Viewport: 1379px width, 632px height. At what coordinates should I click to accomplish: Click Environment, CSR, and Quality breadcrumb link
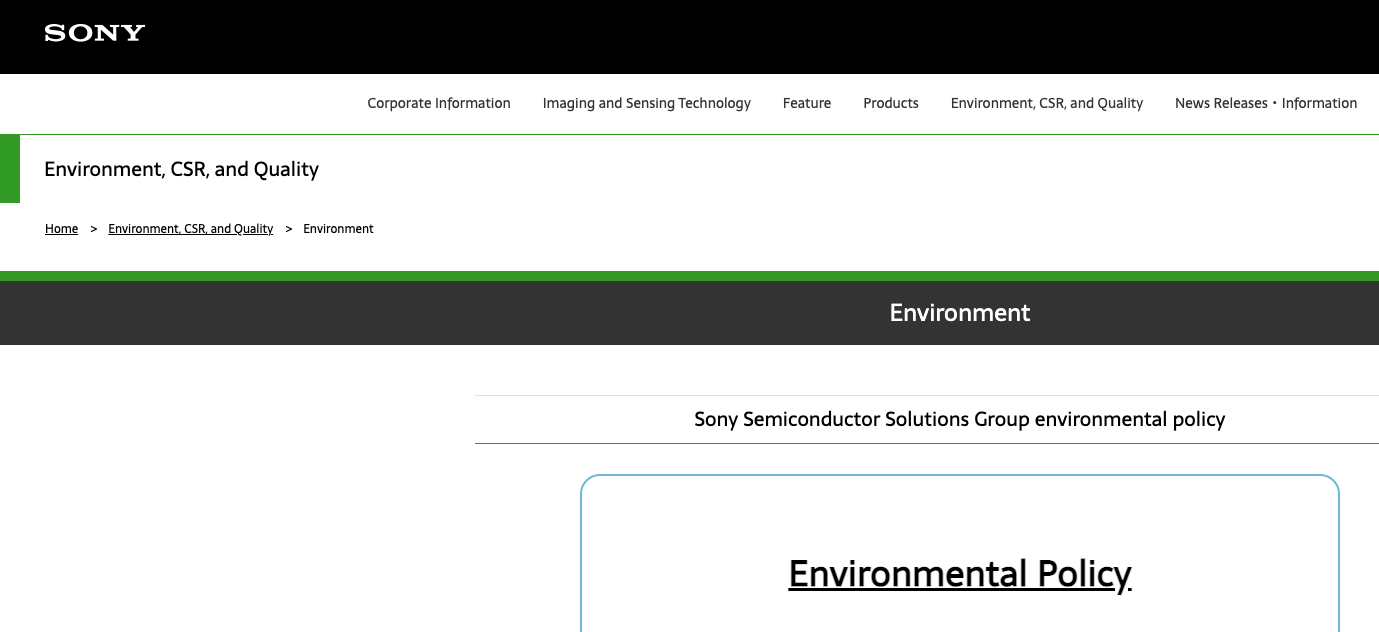point(191,229)
